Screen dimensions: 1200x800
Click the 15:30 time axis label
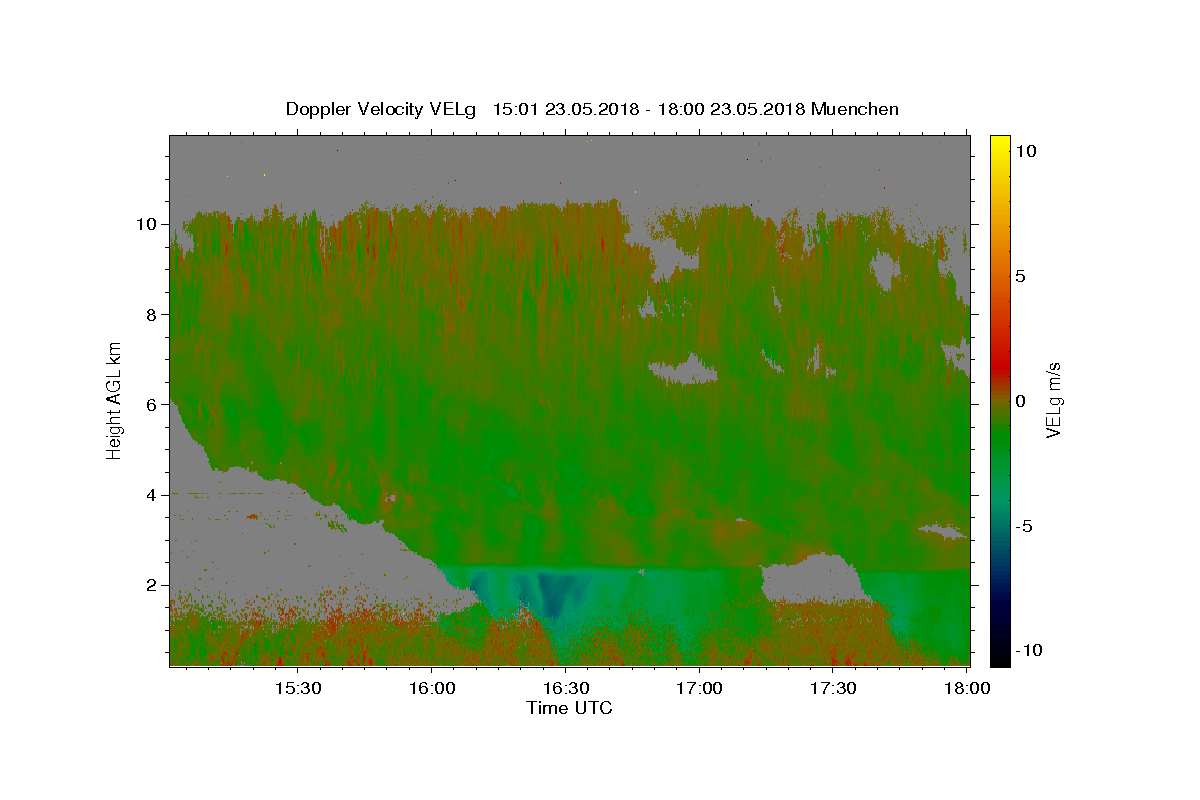297,688
